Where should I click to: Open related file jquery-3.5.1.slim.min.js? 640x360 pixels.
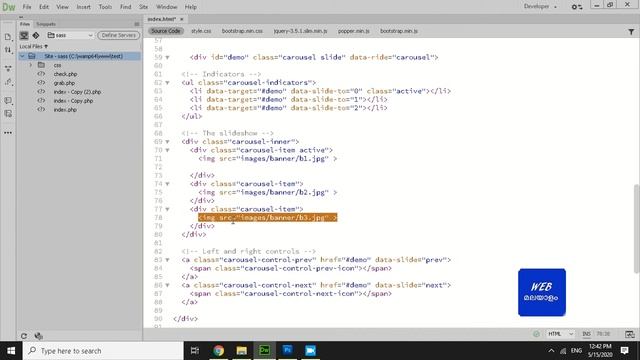[300, 31]
